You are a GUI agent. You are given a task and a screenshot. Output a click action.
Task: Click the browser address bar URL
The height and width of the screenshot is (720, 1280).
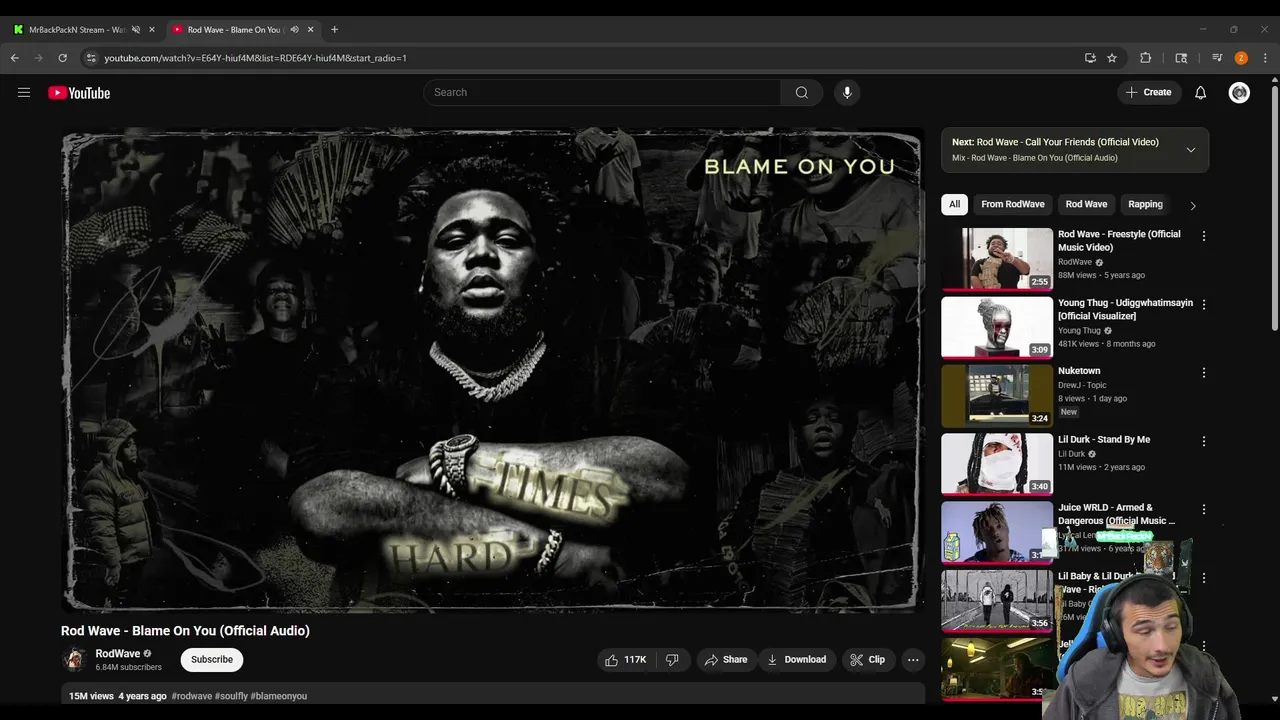coord(255,58)
